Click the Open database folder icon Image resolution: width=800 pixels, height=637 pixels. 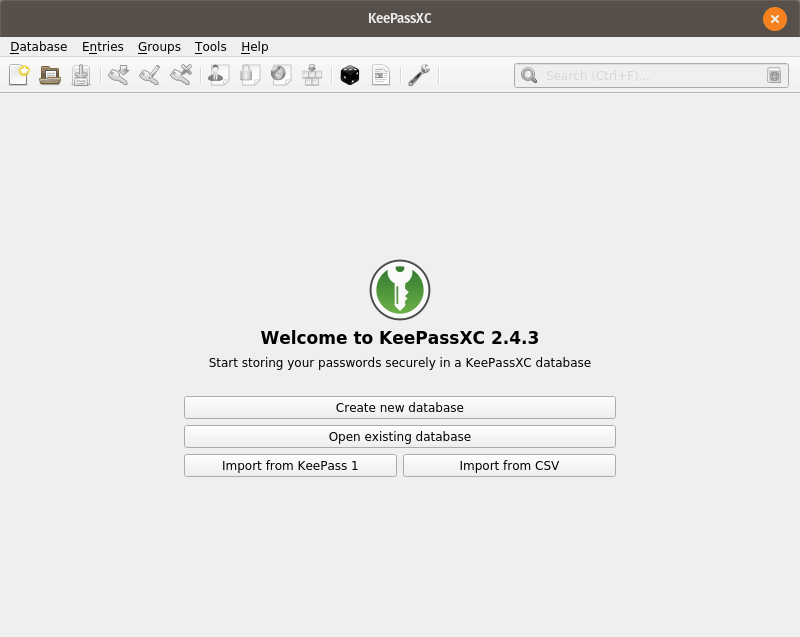(50, 75)
